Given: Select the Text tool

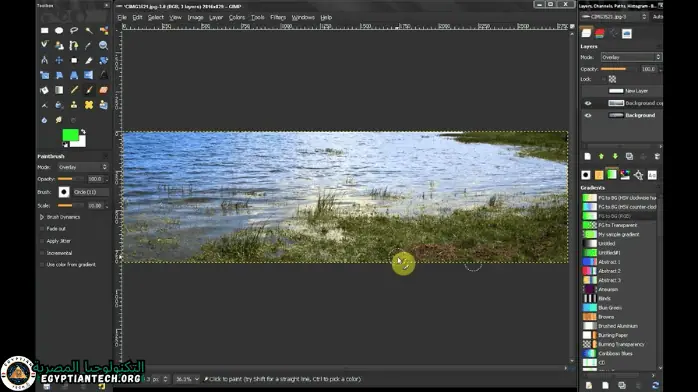Looking at the screenshot, I should pos(104,75).
